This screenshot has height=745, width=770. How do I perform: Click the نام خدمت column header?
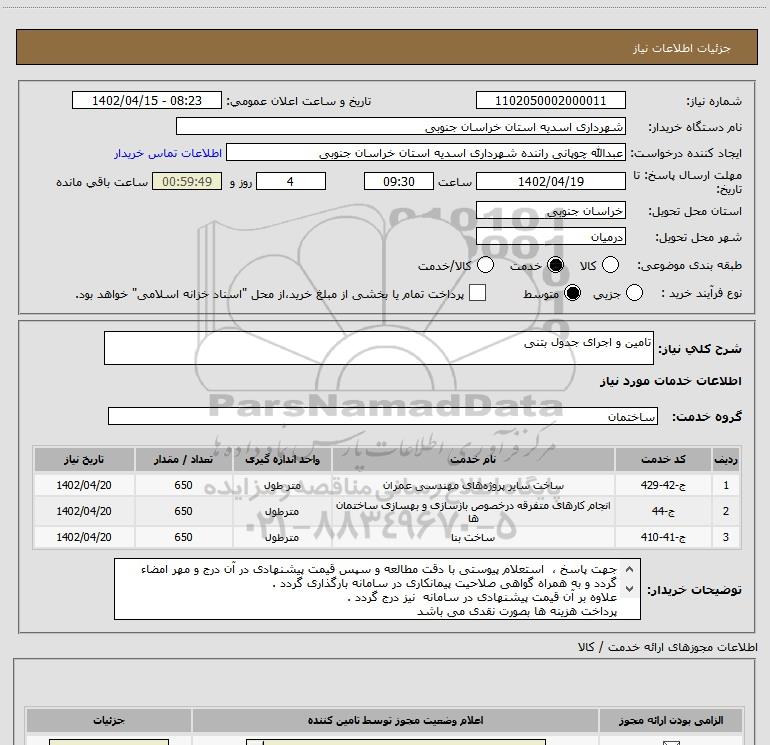tap(473, 460)
